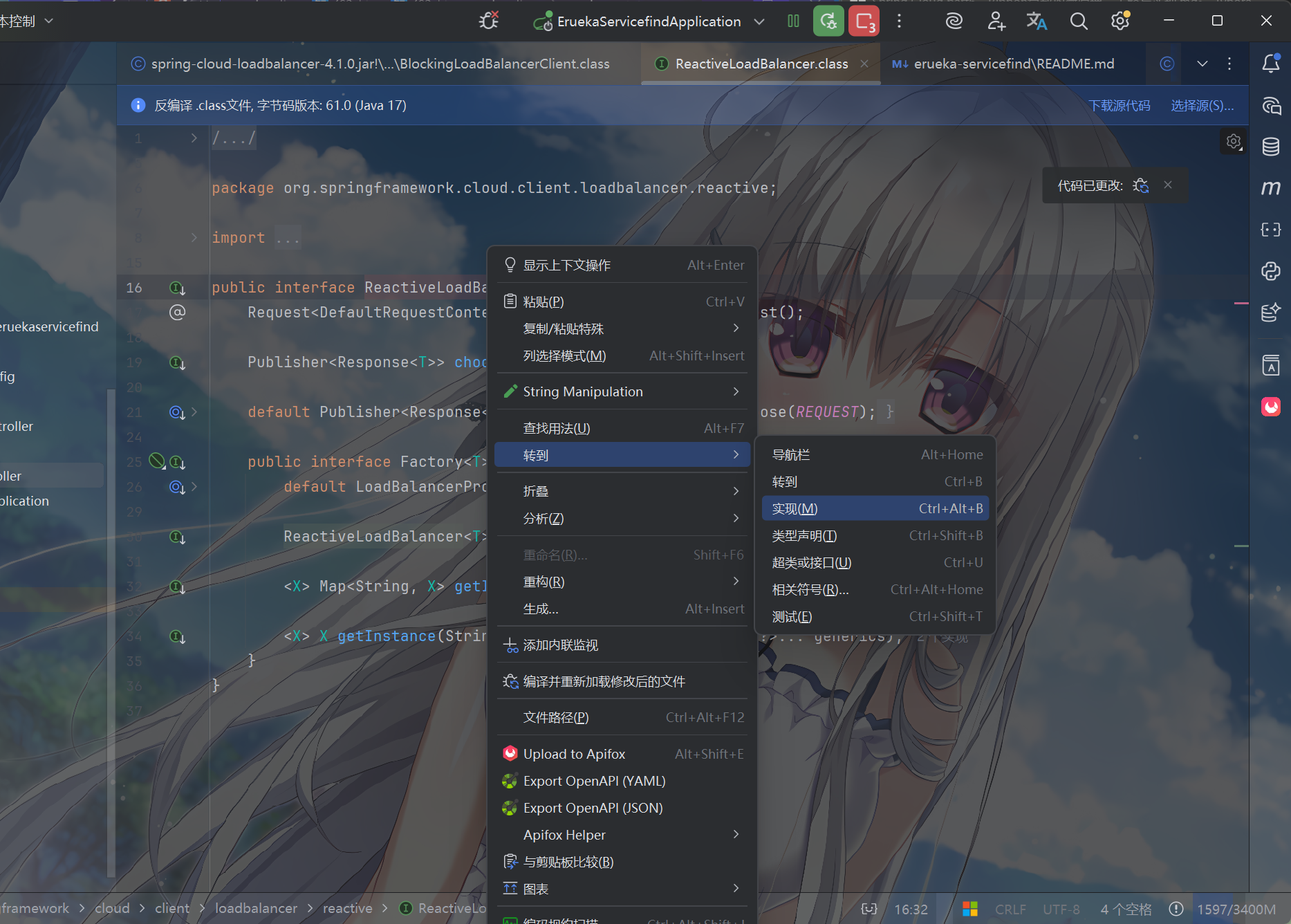
Task: Dismiss the 代码已更改 popup
Action: (x=1168, y=185)
